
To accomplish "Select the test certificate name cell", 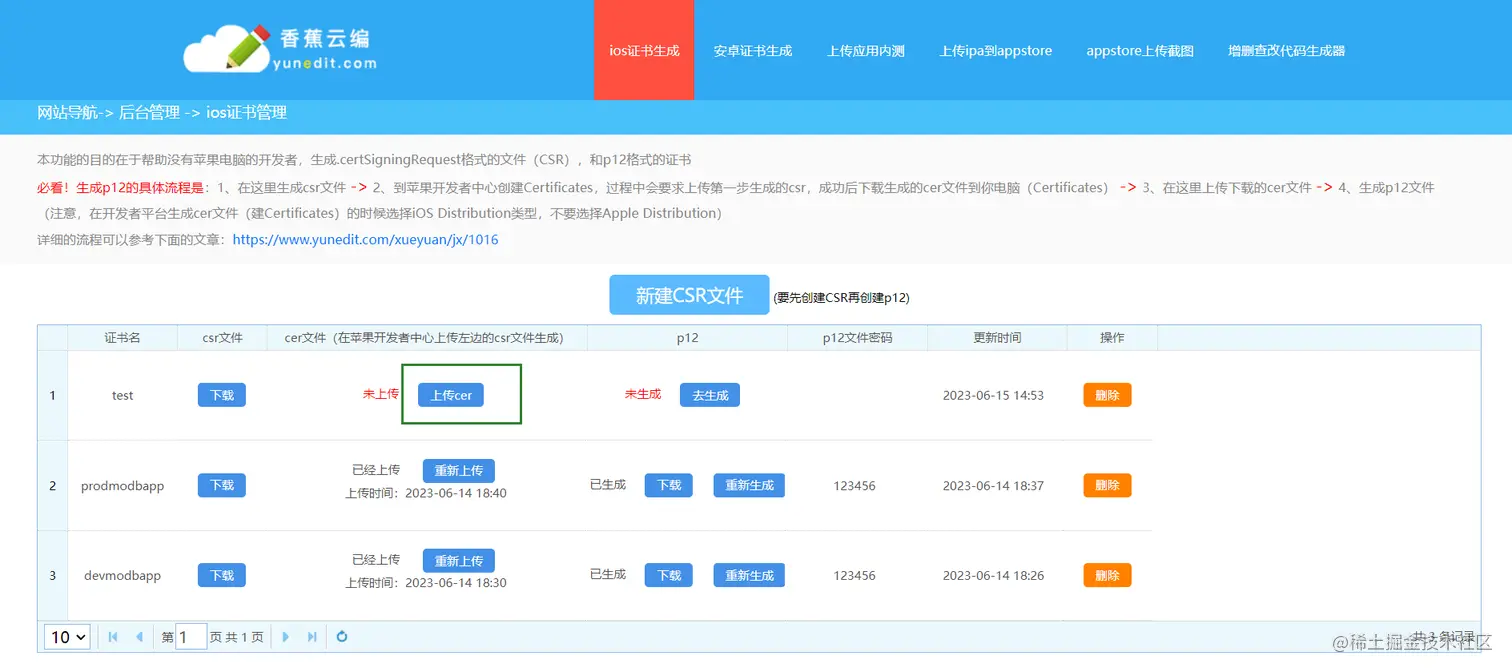I will (x=123, y=395).
